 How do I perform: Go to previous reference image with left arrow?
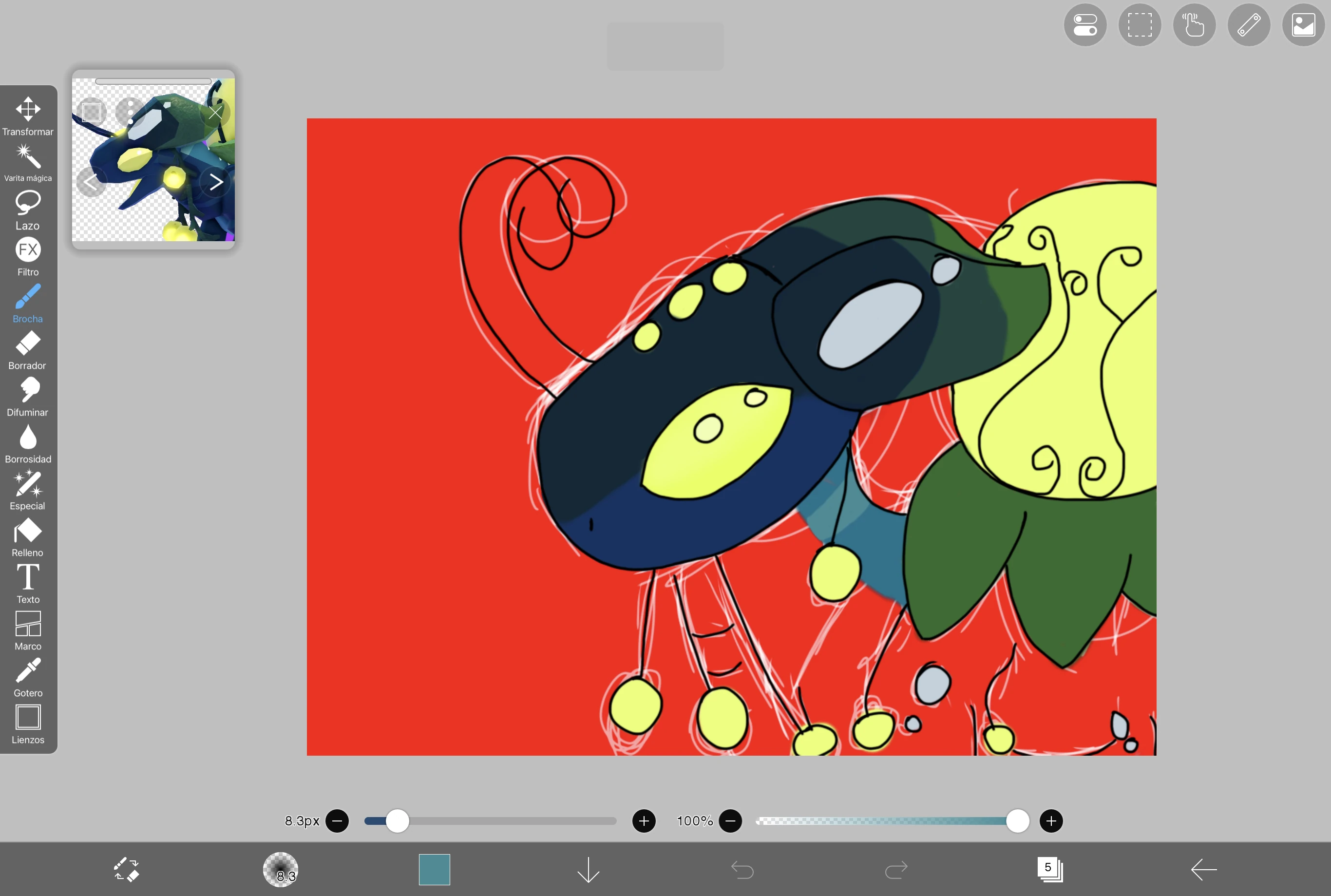[92, 182]
